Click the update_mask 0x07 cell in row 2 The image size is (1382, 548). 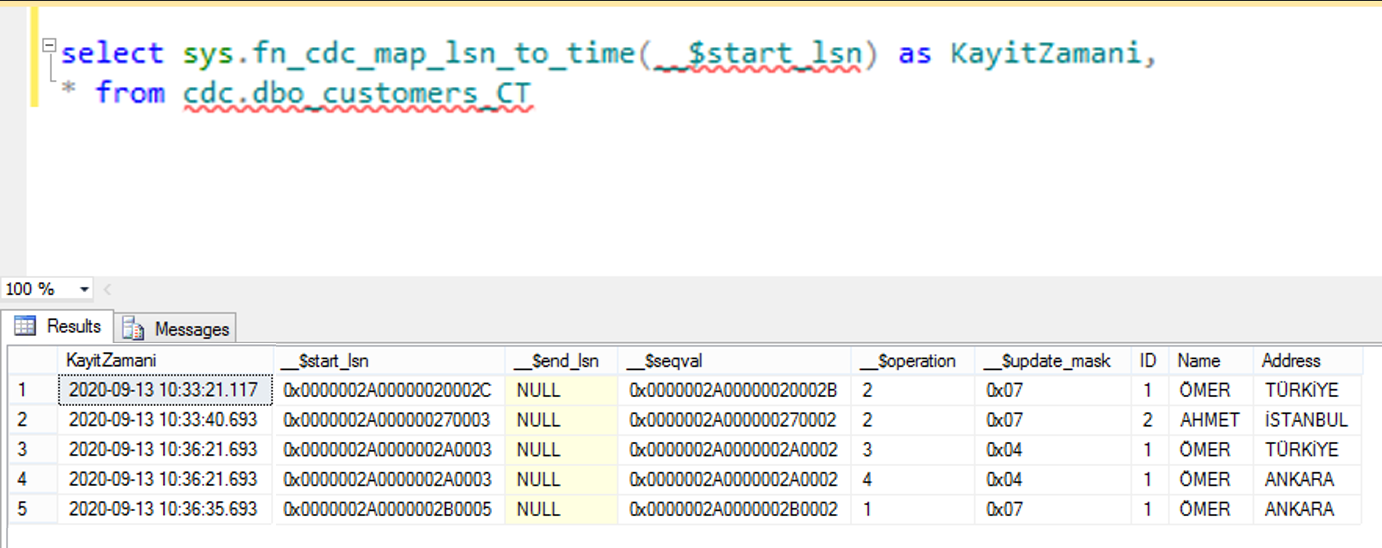tap(1053, 420)
